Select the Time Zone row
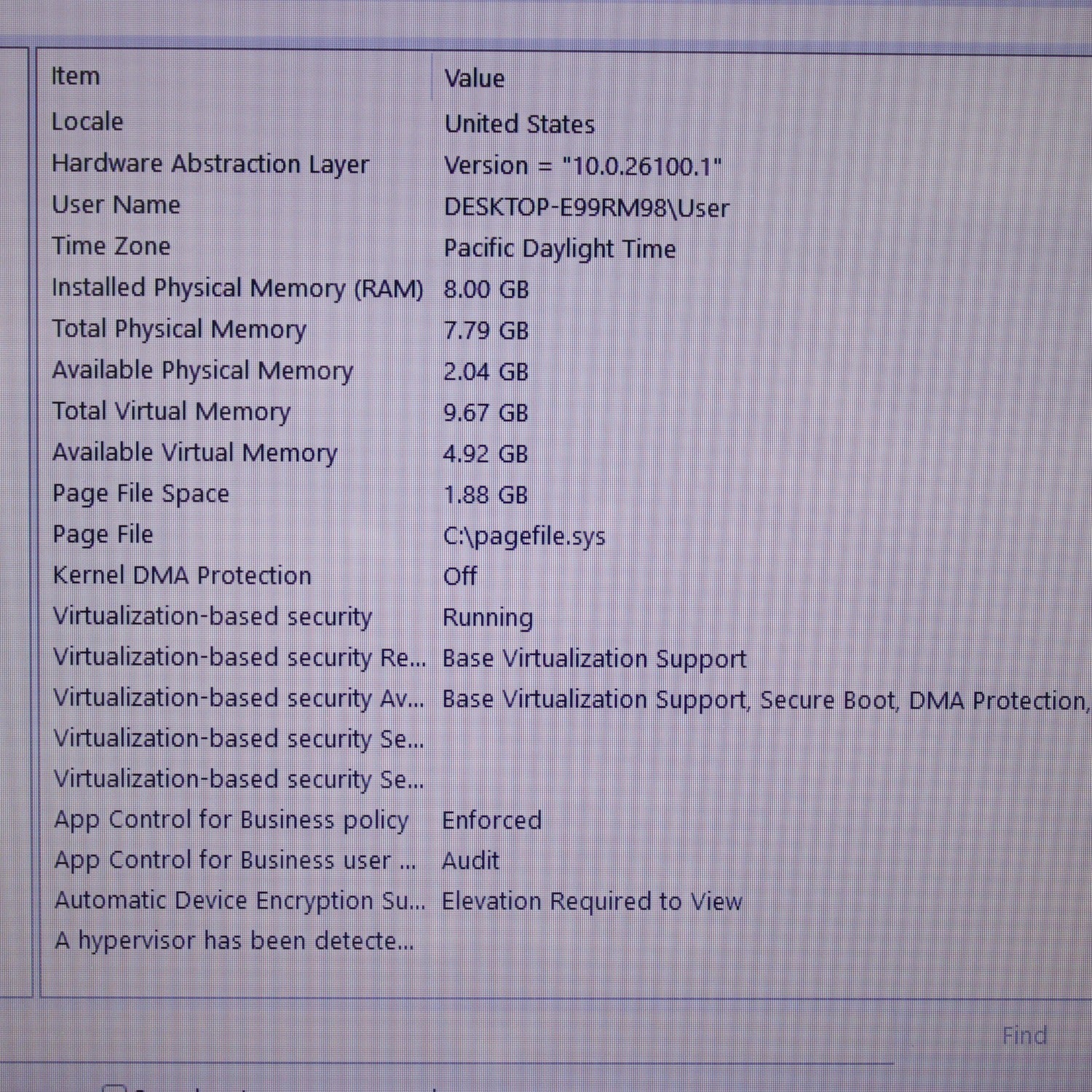 pos(111,246)
